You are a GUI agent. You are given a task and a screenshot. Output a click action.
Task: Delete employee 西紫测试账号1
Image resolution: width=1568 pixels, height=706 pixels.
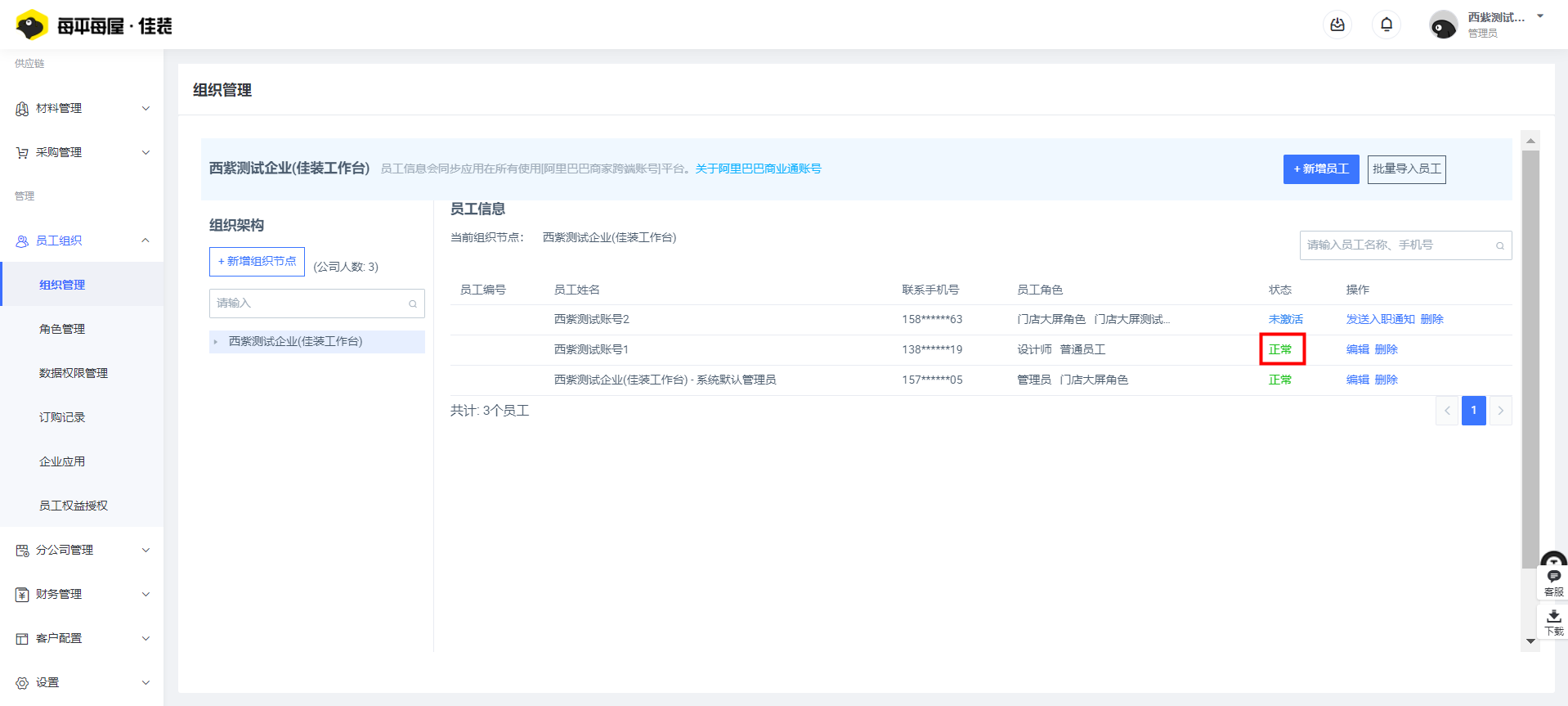coord(1387,349)
